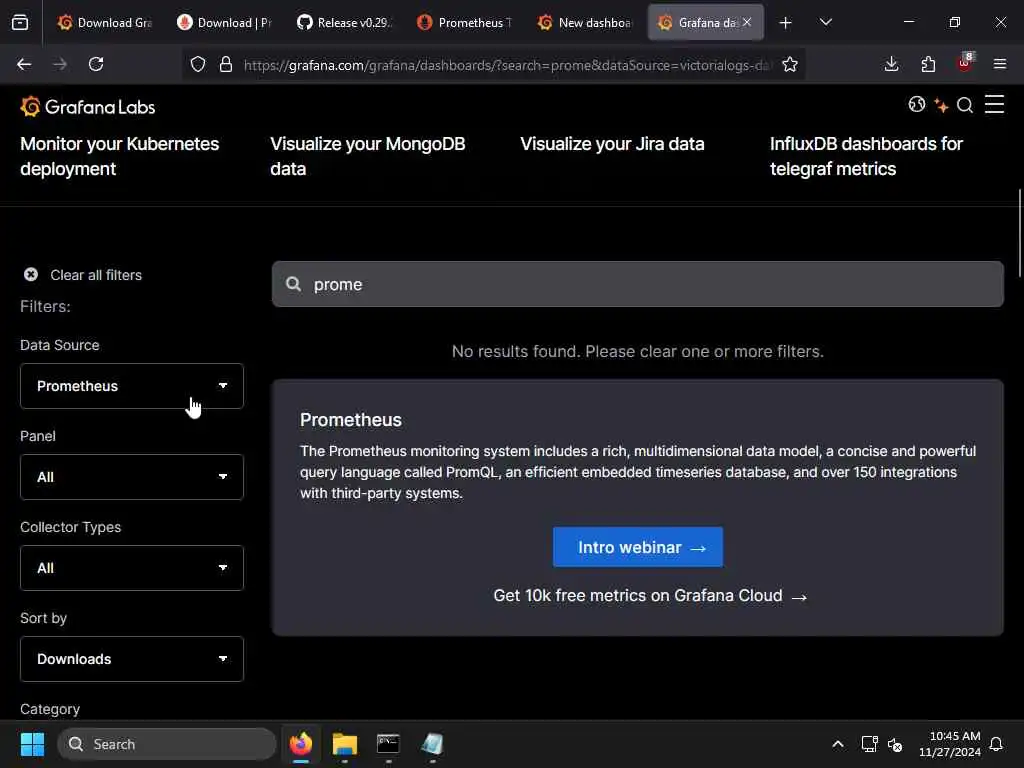This screenshot has width=1024, height=768.
Task: Open the Firefox application menu
Action: pos(1000,64)
